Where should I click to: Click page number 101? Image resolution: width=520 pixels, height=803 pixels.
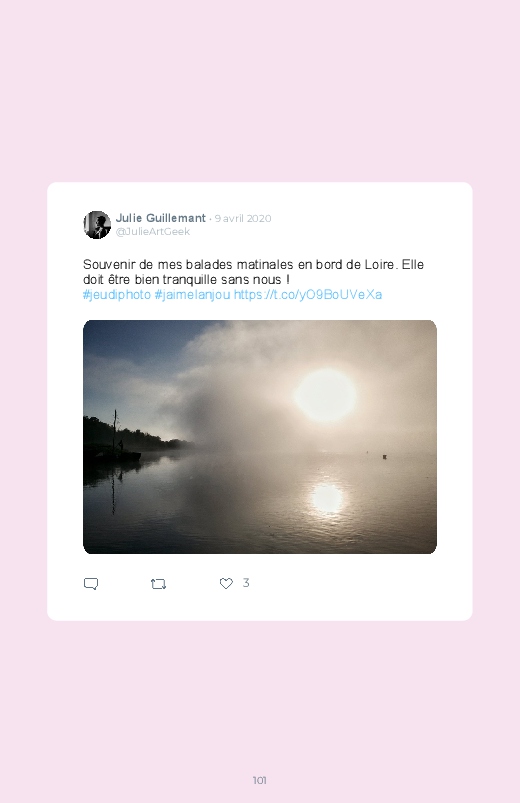(260, 780)
